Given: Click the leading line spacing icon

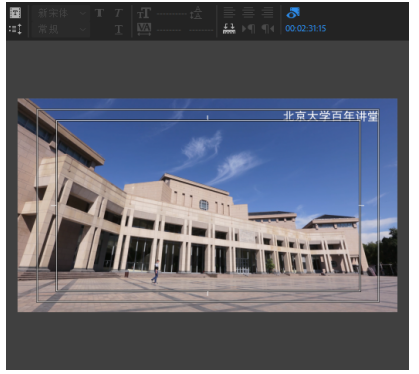Looking at the screenshot, I should pyautogui.click(x=196, y=13).
